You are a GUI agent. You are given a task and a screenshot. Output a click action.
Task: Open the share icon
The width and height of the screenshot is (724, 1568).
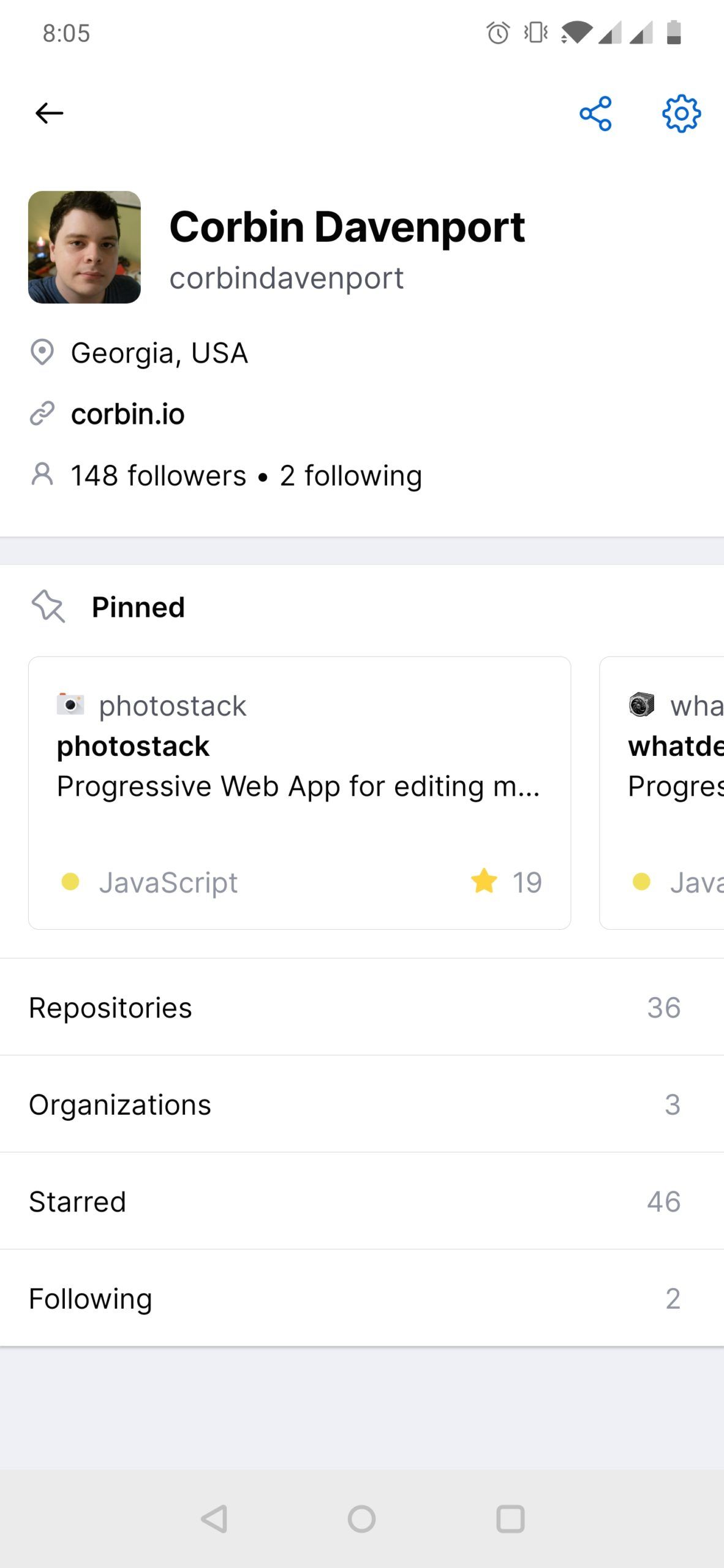(595, 113)
